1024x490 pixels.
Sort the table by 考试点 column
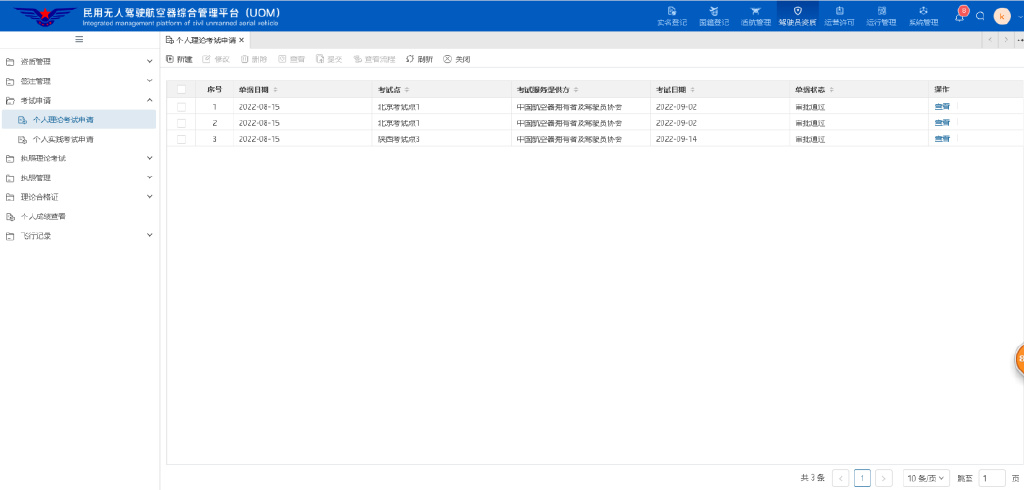click(x=407, y=90)
